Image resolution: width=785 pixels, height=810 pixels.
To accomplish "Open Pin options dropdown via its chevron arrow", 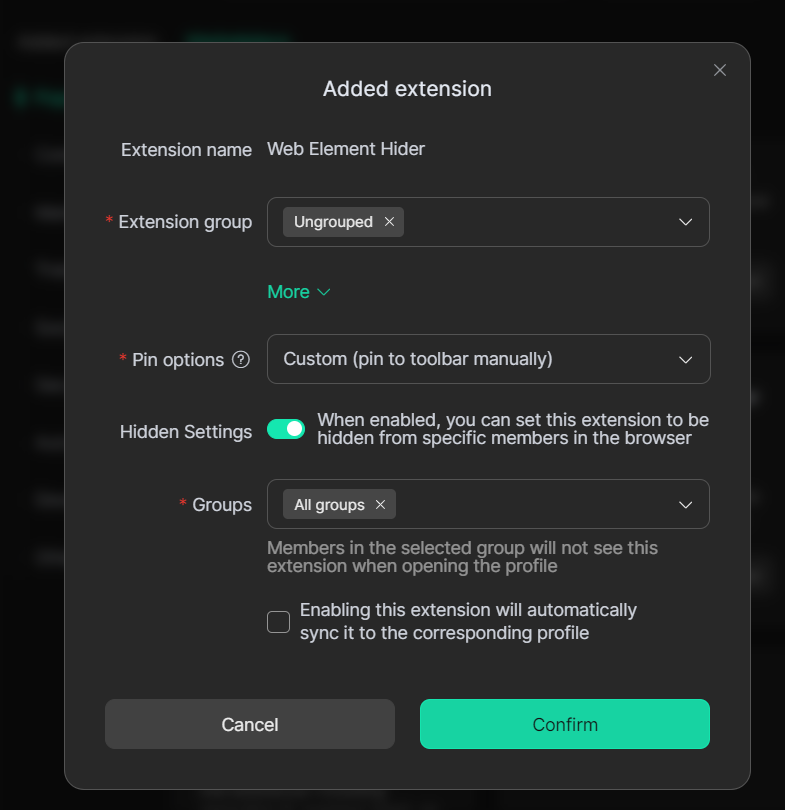I will coord(685,359).
